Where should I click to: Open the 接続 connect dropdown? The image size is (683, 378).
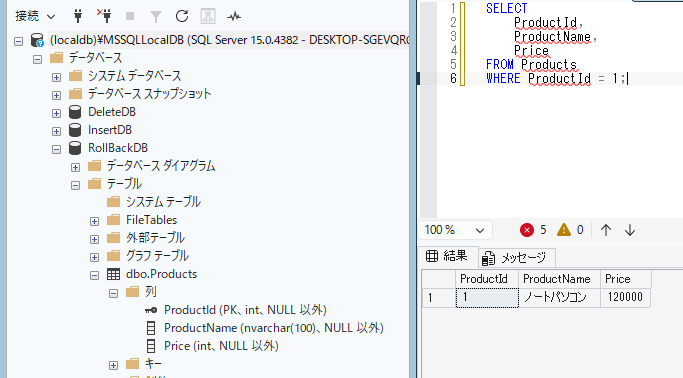click(35, 17)
